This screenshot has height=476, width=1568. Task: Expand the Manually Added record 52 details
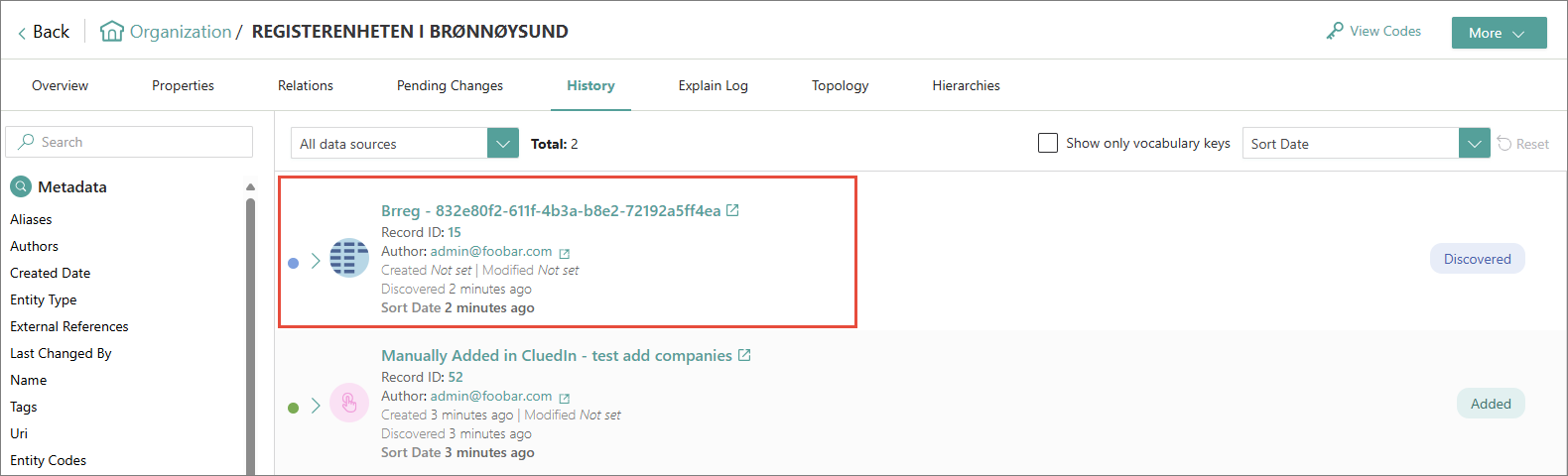click(316, 406)
